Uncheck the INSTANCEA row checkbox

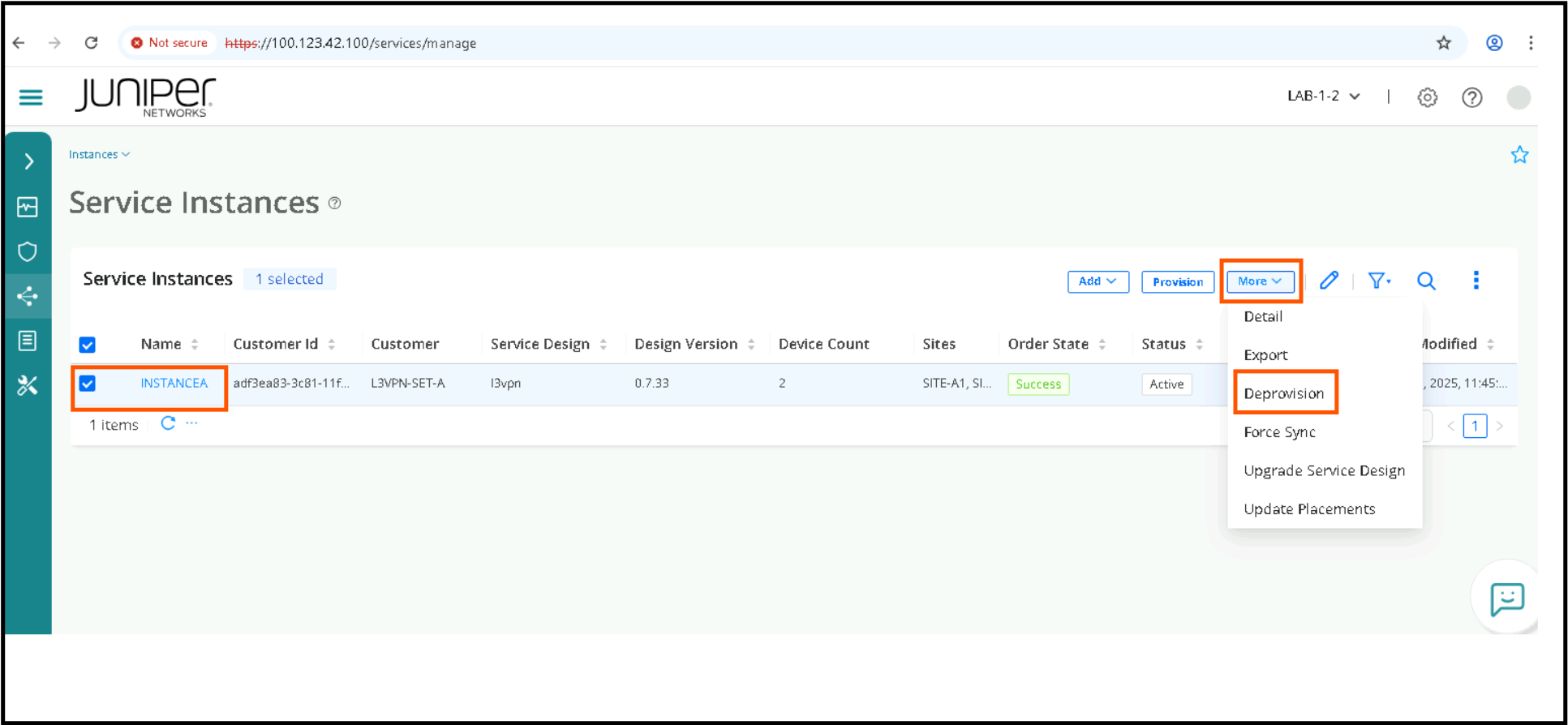point(88,384)
